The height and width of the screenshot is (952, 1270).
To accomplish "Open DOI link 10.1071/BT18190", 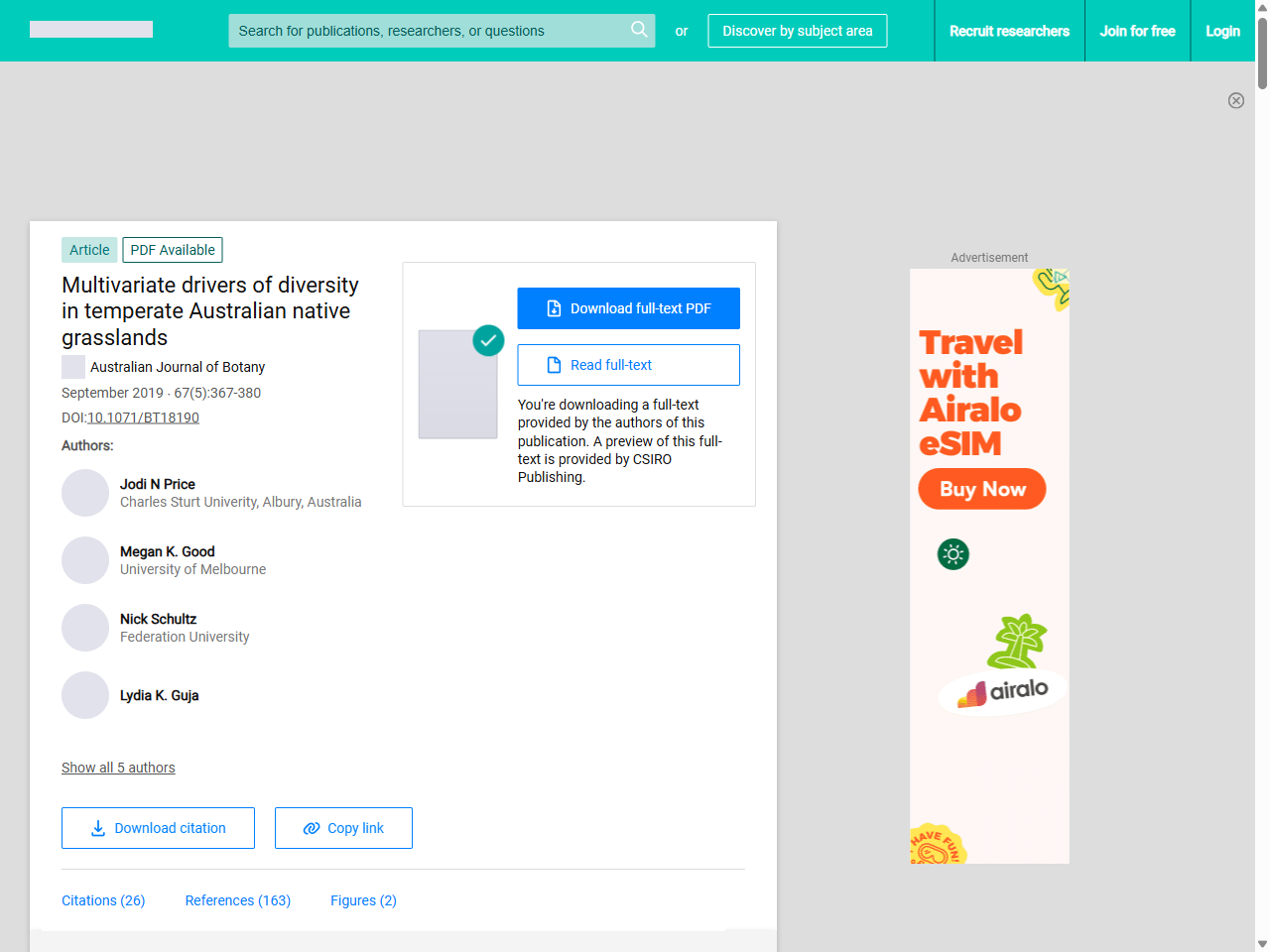I will pos(143,417).
